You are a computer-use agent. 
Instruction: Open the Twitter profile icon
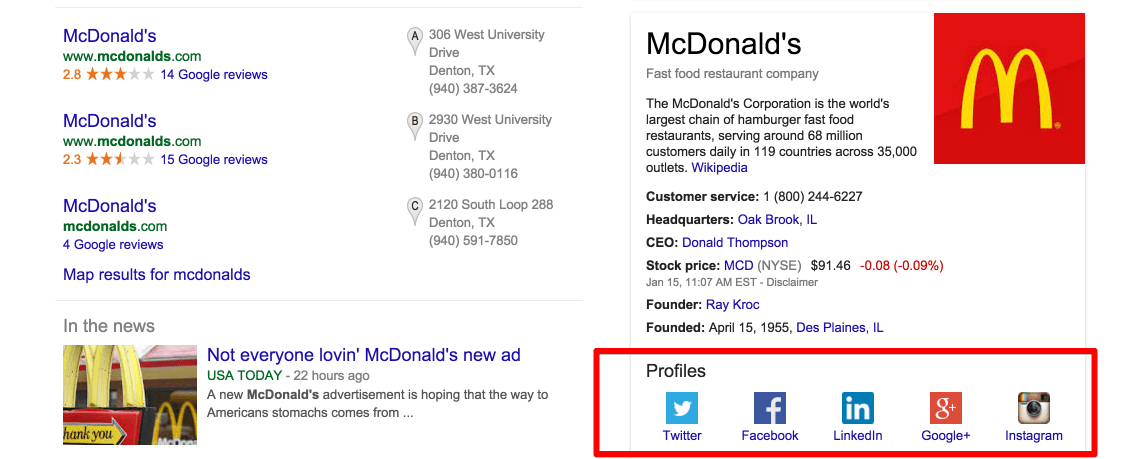click(682, 407)
